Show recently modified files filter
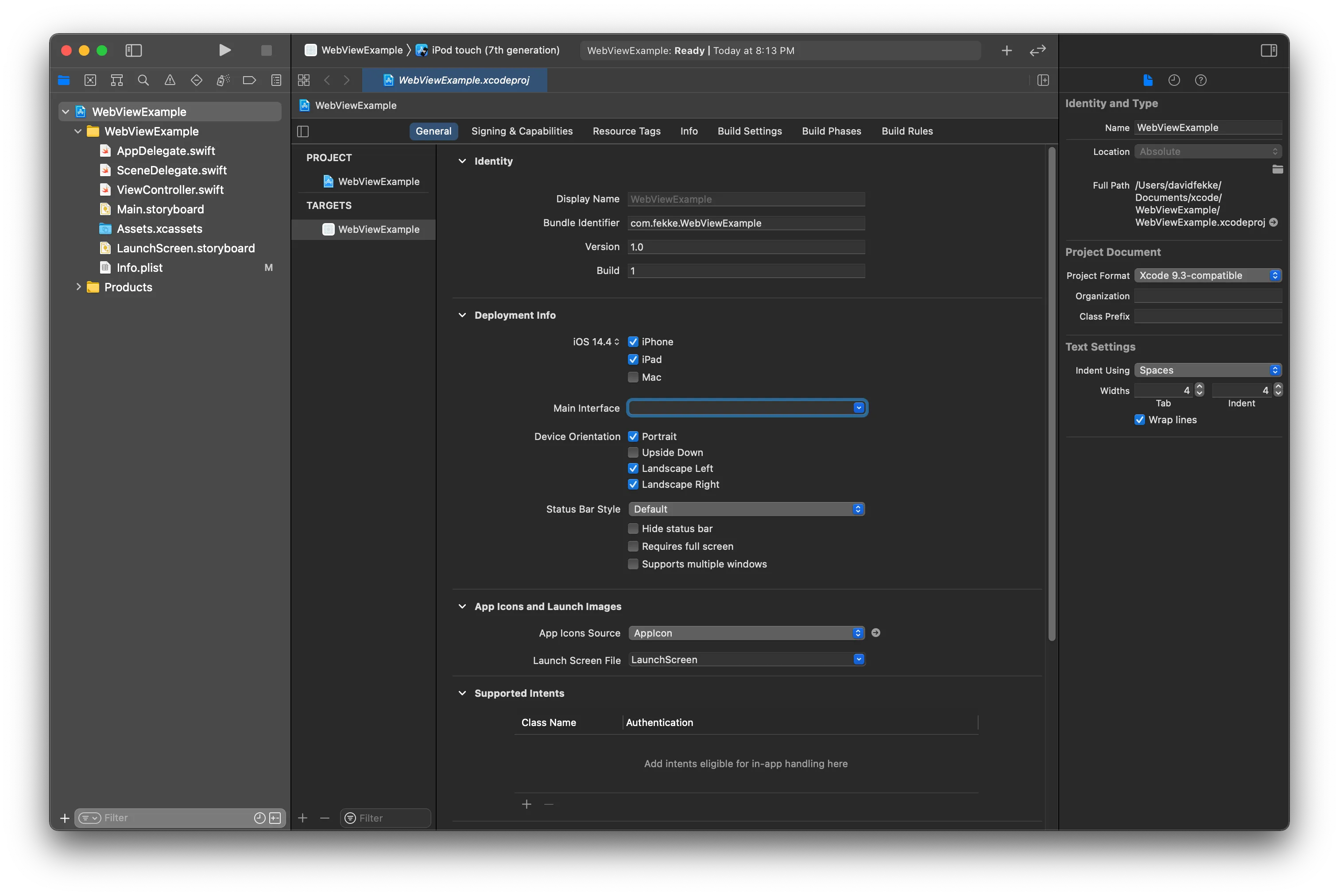Screen dimensions: 1339x896 (x=259, y=818)
